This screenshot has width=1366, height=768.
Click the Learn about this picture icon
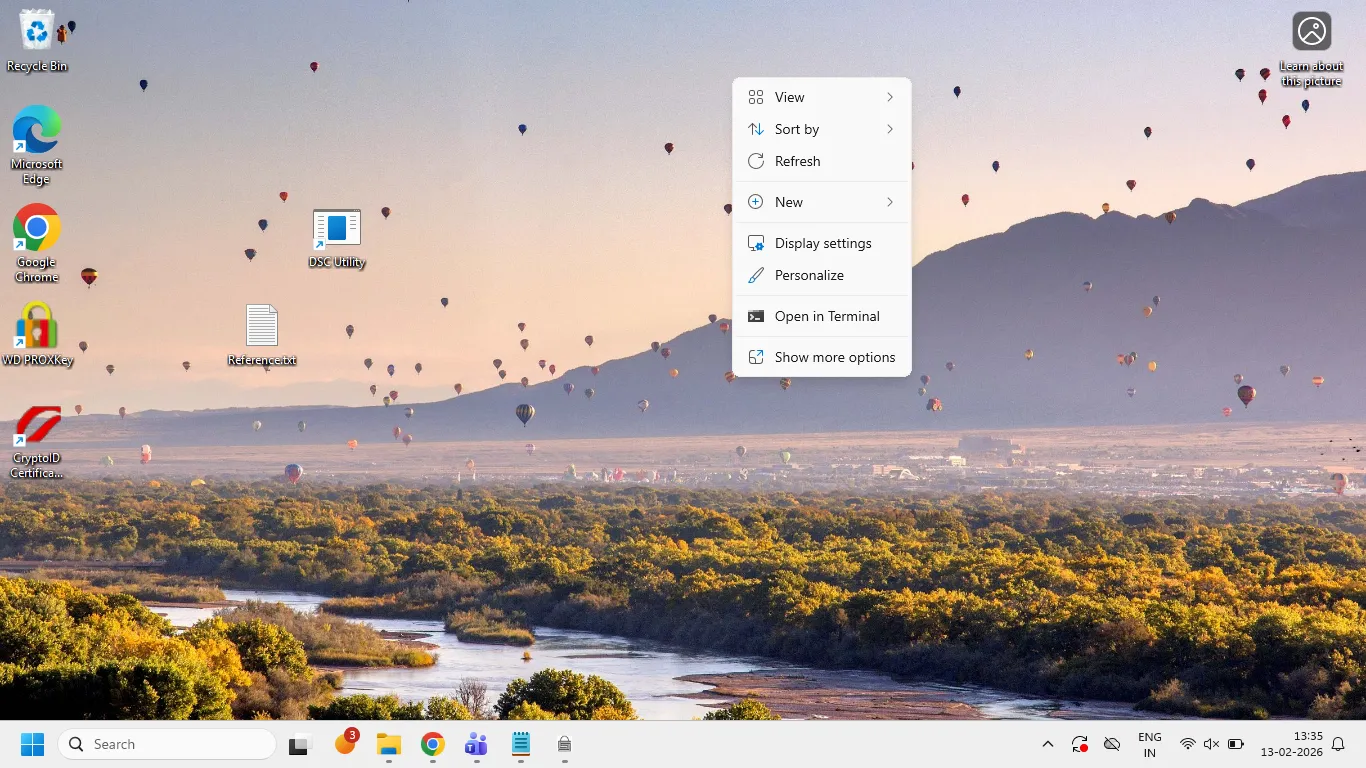click(1311, 49)
